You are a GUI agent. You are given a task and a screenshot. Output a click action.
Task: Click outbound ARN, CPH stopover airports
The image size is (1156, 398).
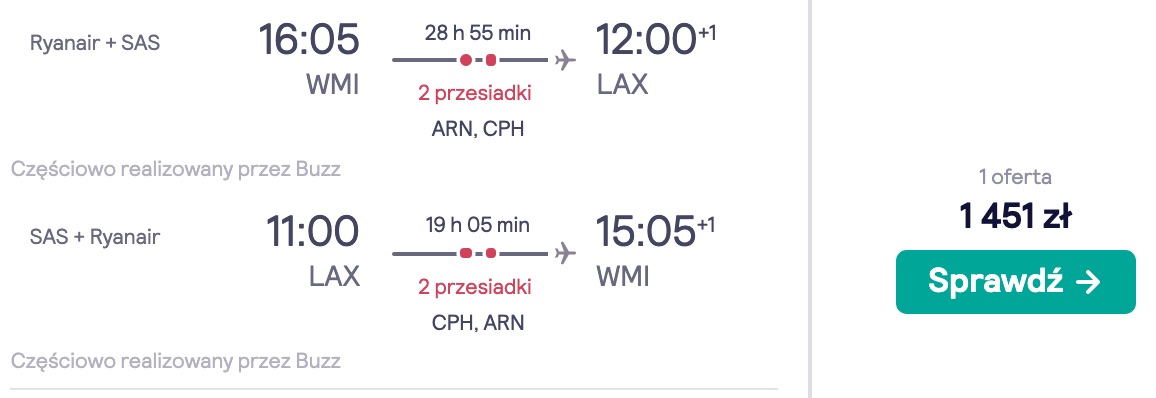tap(478, 129)
